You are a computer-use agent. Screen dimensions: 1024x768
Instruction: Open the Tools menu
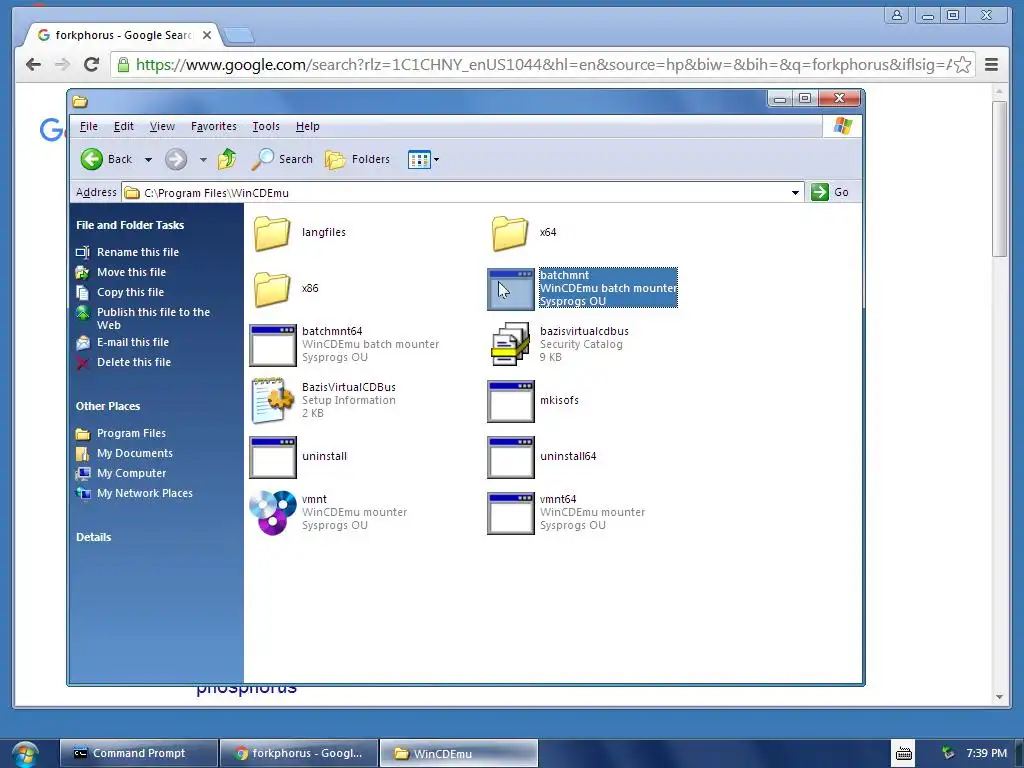(x=266, y=127)
